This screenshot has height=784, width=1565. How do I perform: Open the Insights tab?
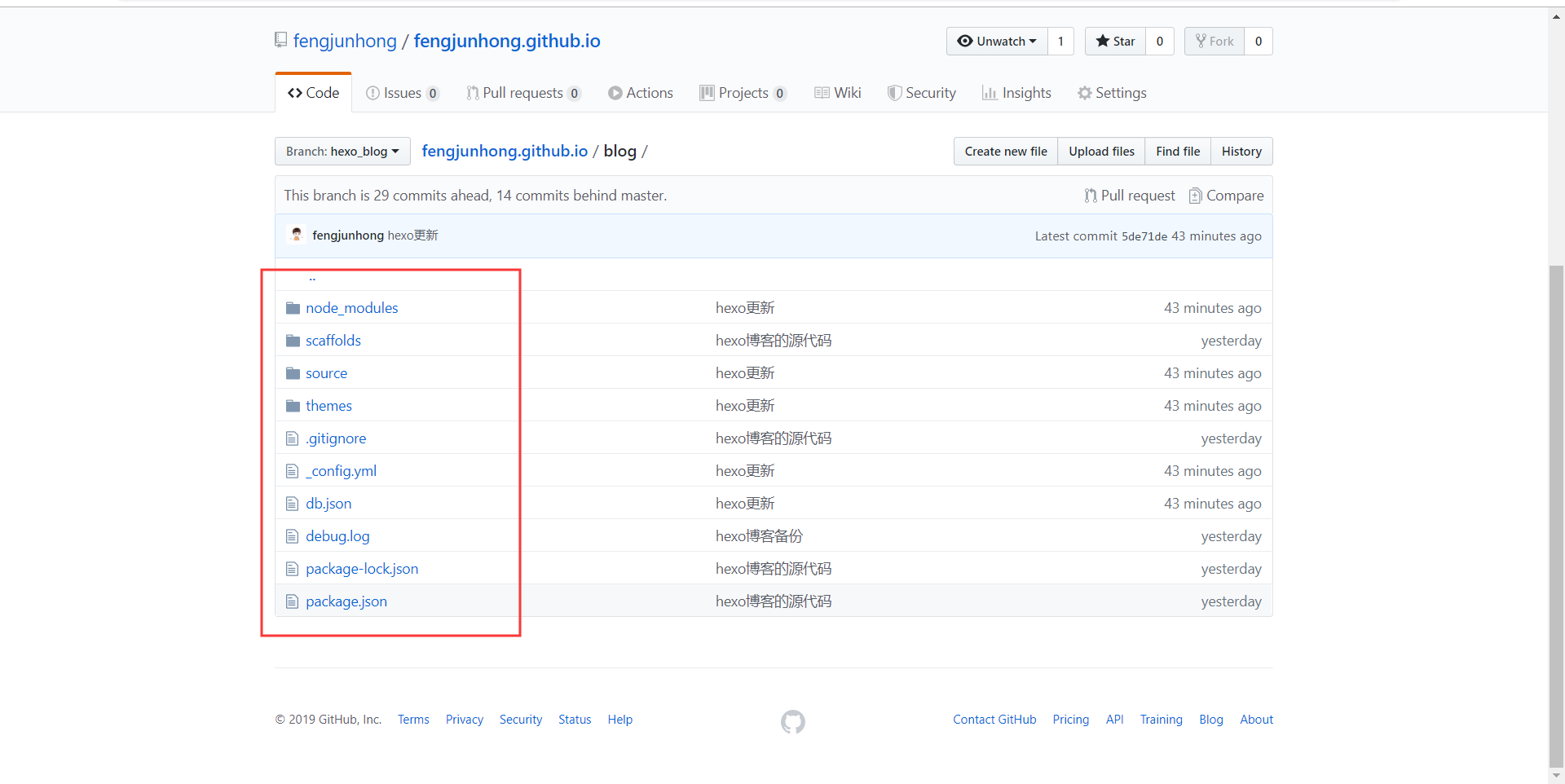[x=1016, y=93]
